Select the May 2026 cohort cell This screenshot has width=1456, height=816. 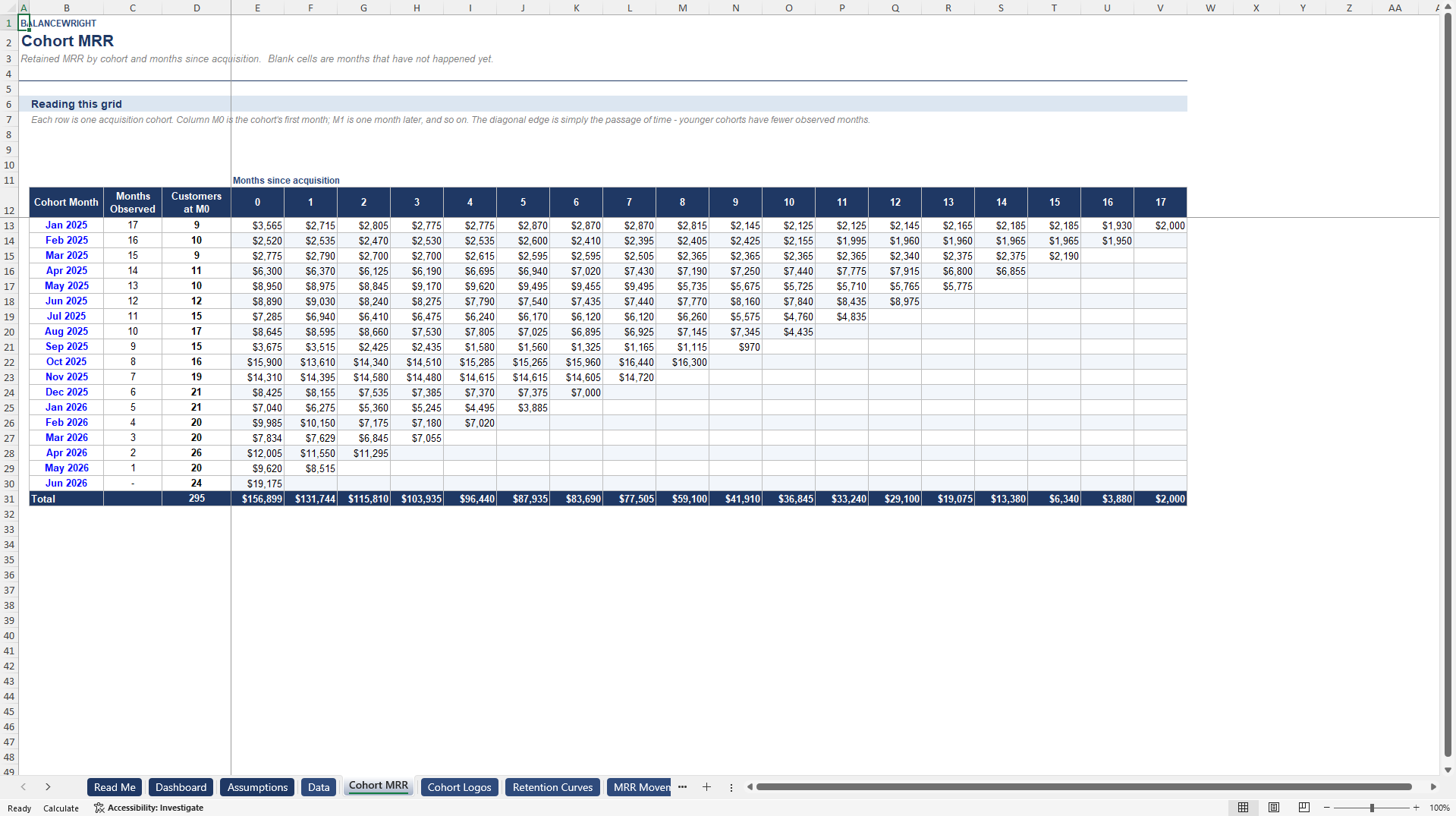(x=66, y=468)
